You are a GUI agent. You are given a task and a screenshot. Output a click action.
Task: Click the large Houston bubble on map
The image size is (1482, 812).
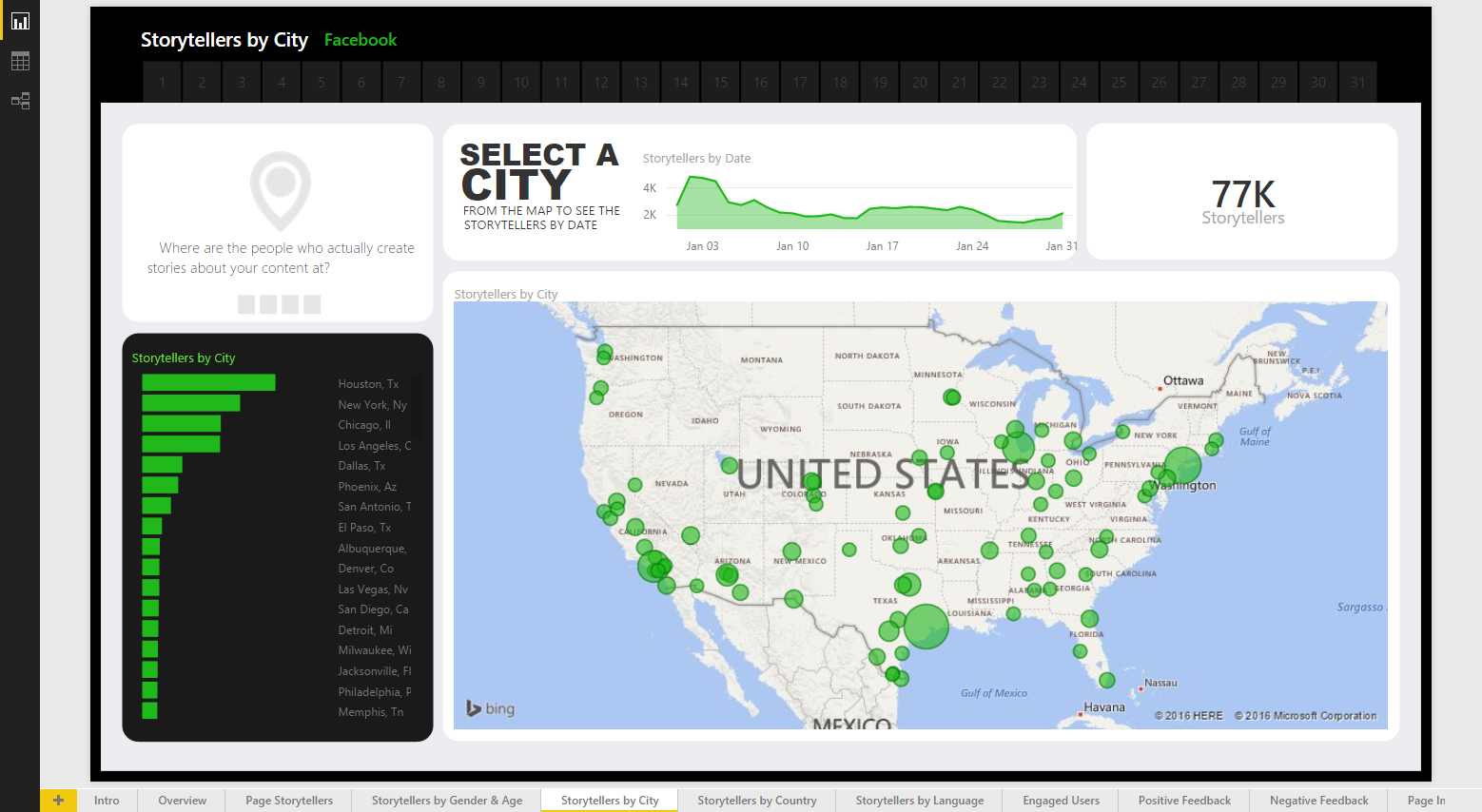[x=926, y=627]
